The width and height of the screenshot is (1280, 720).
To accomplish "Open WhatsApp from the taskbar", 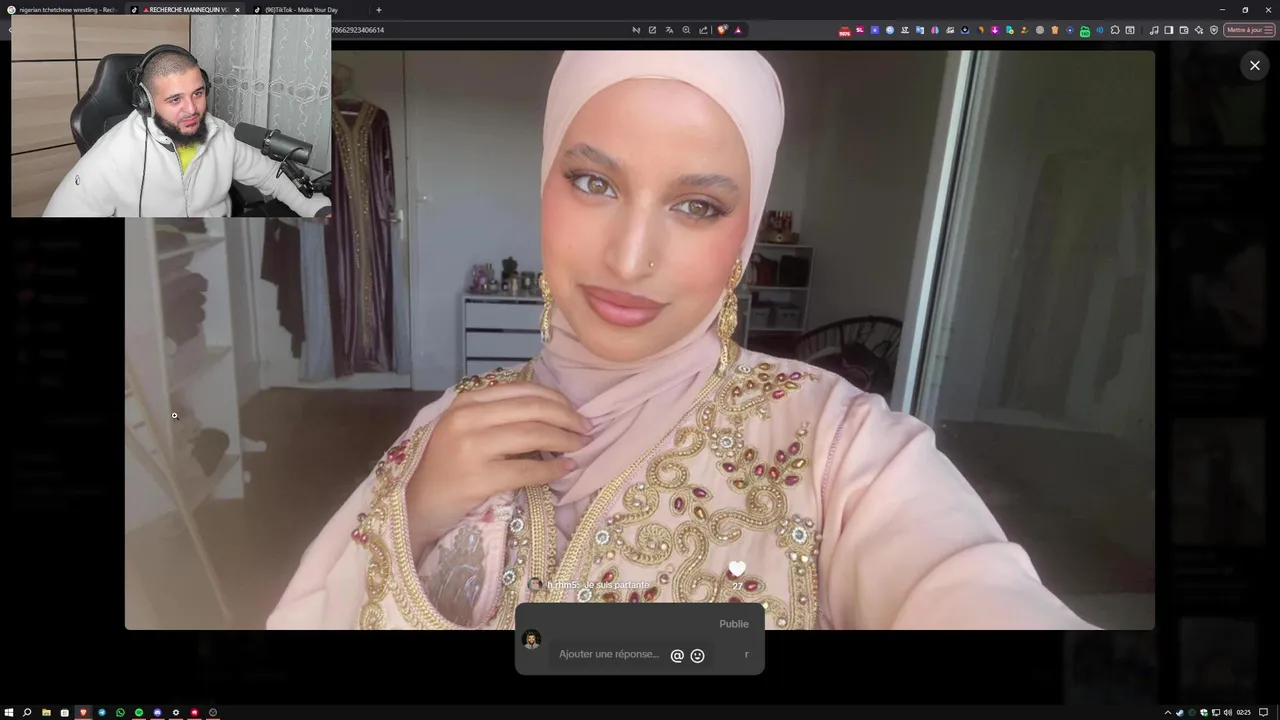I will 120,712.
